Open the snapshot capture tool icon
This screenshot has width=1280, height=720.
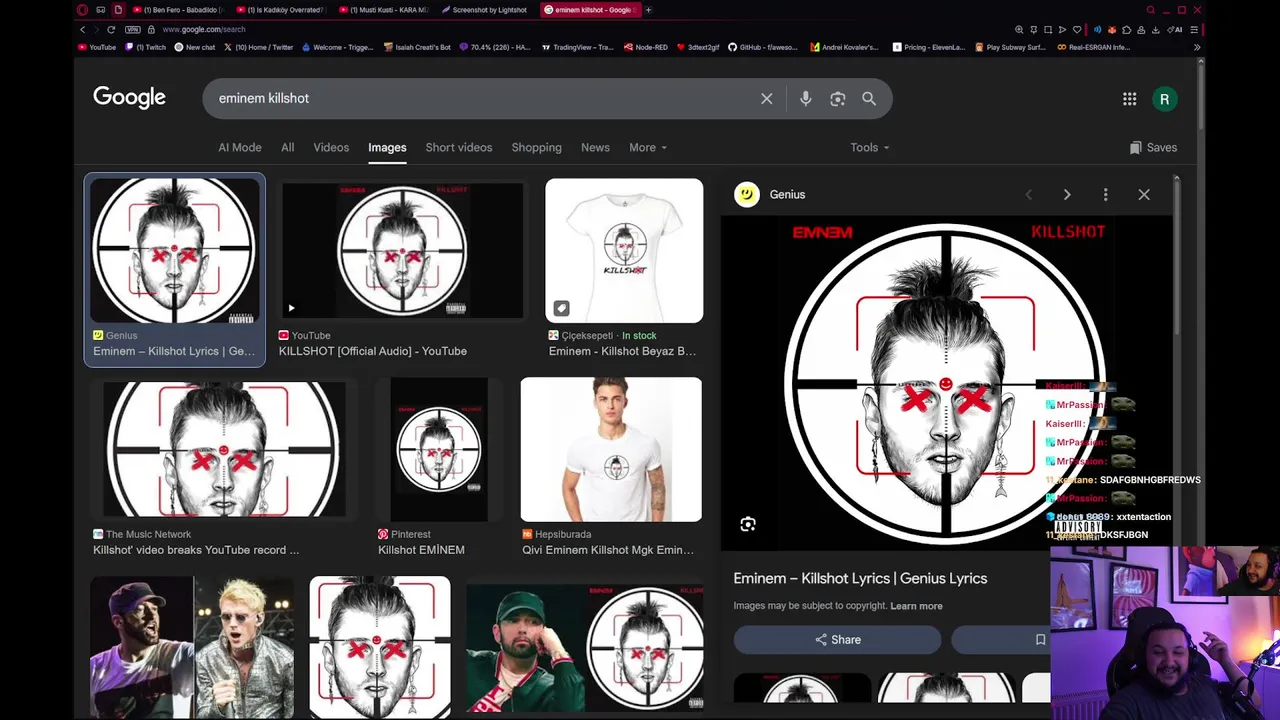pyautogui.click(x=1048, y=29)
